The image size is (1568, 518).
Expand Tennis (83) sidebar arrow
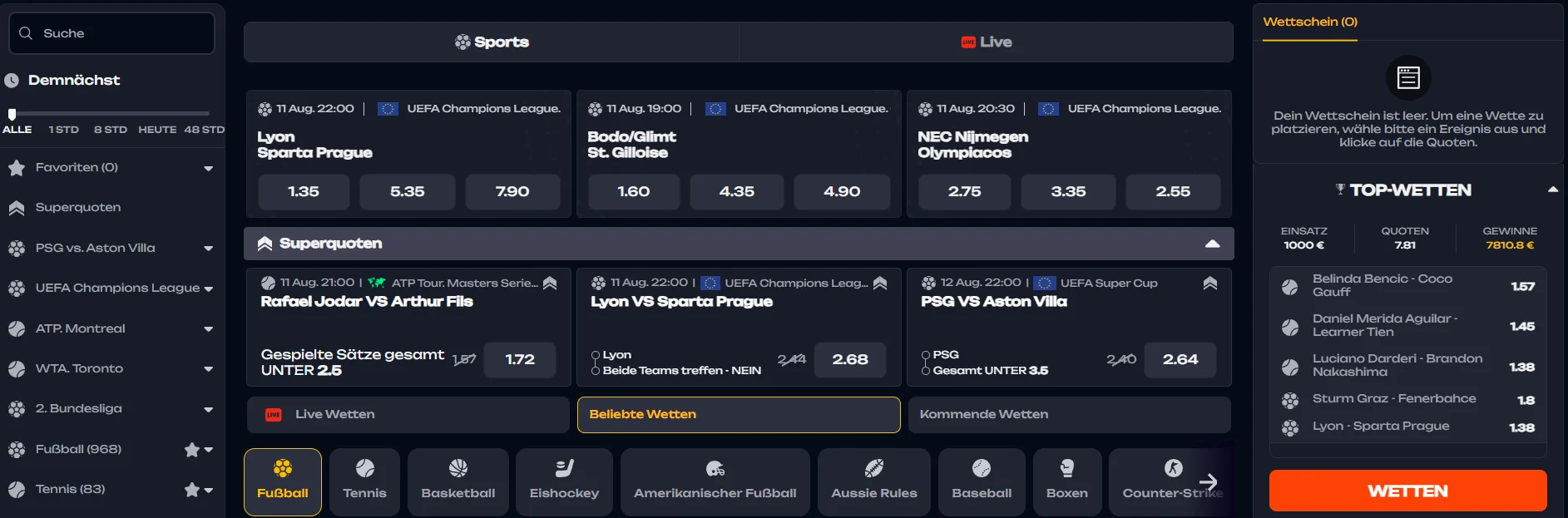click(x=208, y=490)
